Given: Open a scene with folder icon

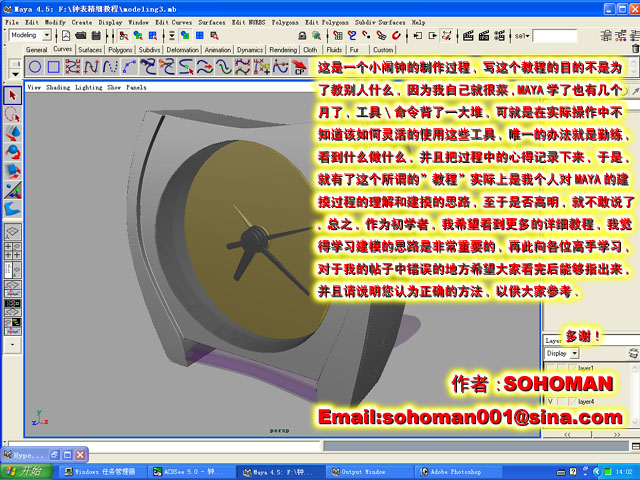Looking at the screenshot, I should (80, 36).
